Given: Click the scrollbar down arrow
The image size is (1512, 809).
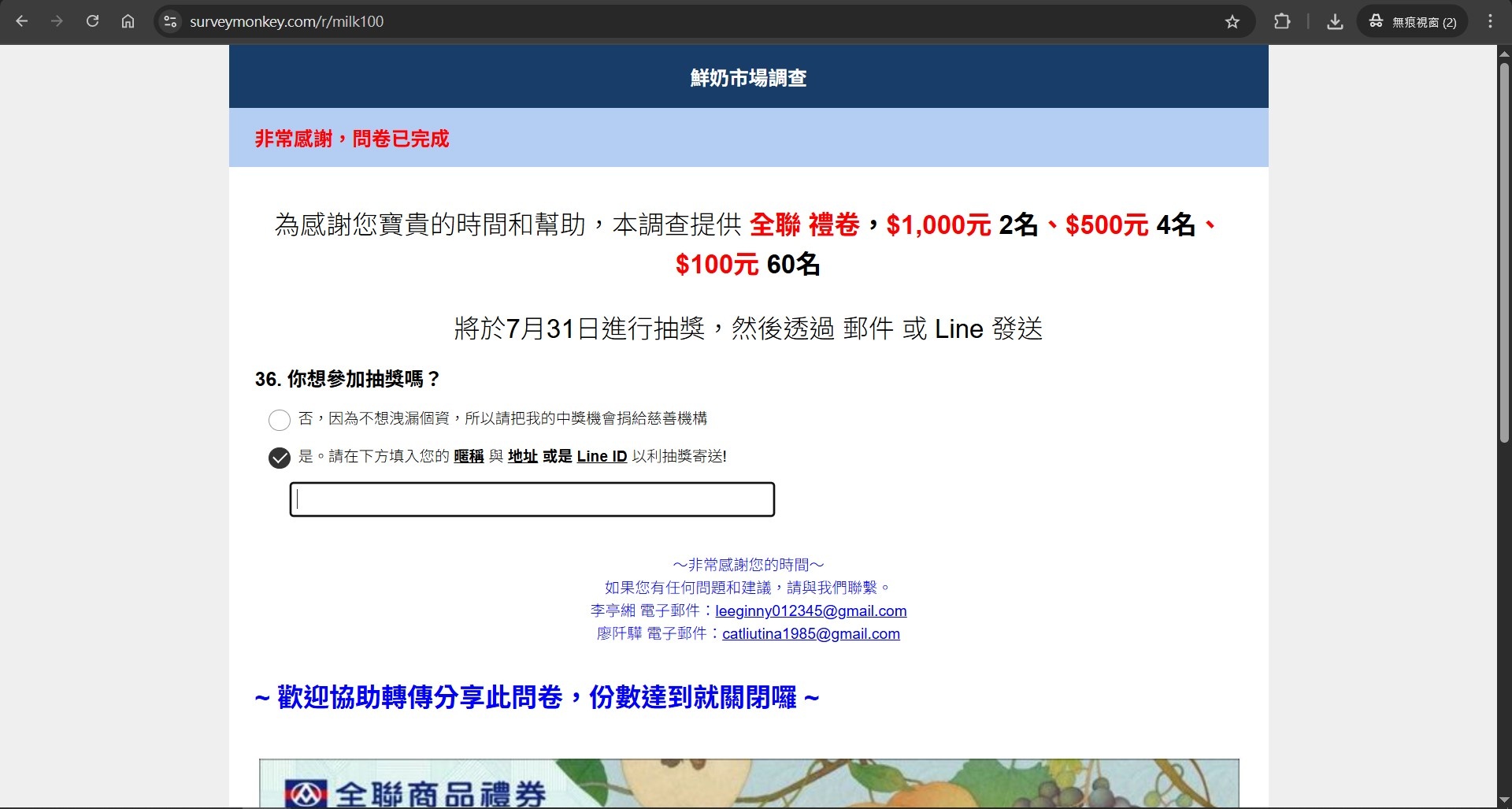Looking at the screenshot, I should [1504, 800].
